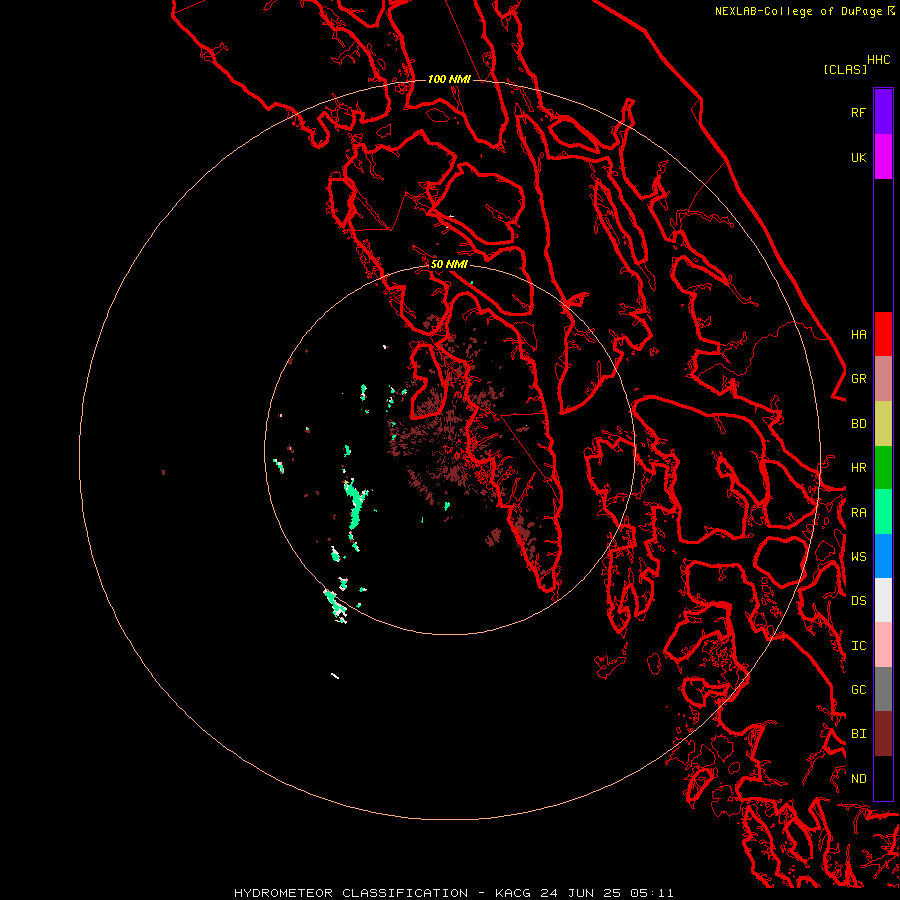Screen dimensions: 900x900
Task: Click the HR legend label
Action: [858, 468]
